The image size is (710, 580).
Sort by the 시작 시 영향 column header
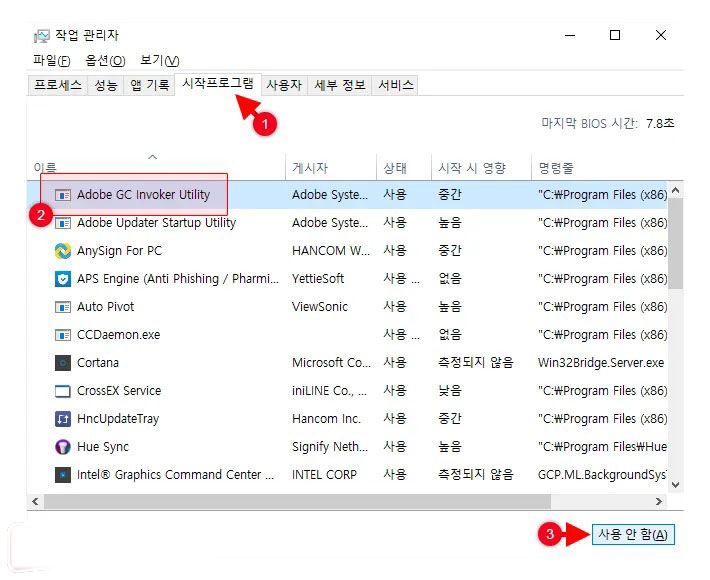click(481, 167)
